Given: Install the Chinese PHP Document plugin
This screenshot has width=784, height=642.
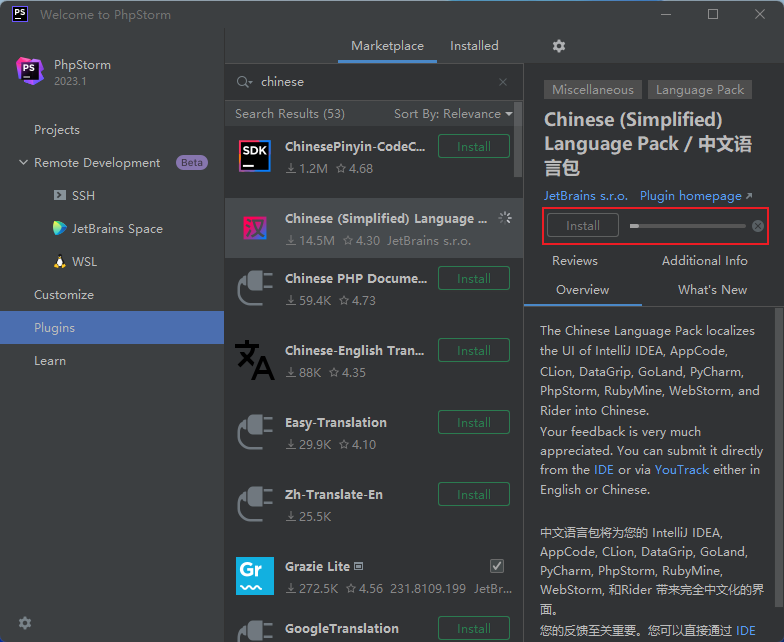Looking at the screenshot, I should coord(474,278).
